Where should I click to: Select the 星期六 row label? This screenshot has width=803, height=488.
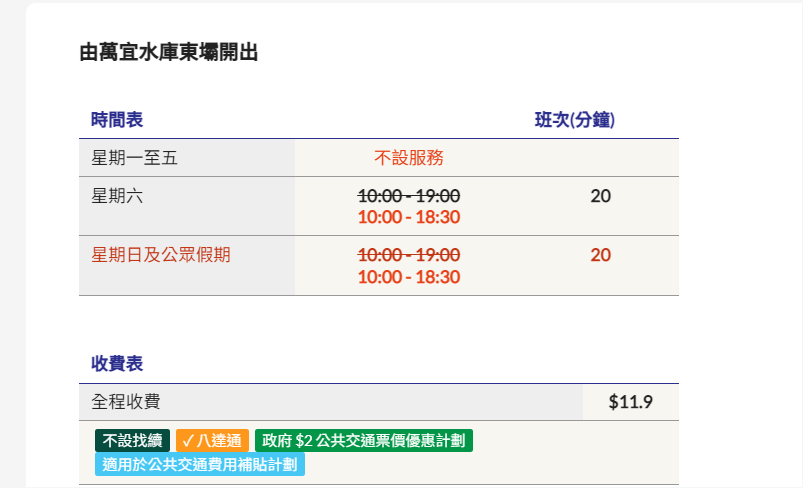click(x=117, y=196)
